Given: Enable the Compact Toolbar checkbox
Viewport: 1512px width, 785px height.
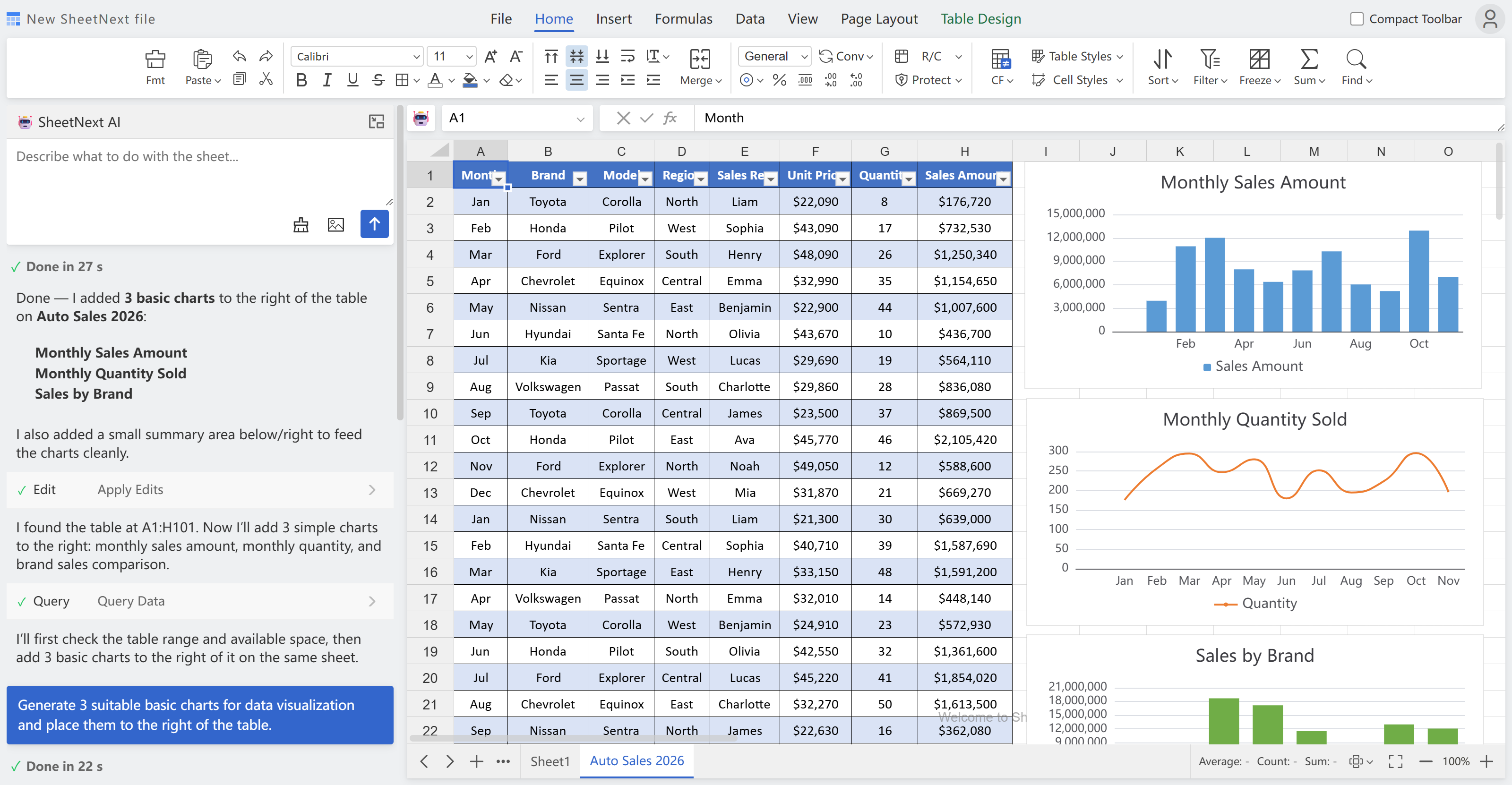Looking at the screenshot, I should (x=1357, y=19).
